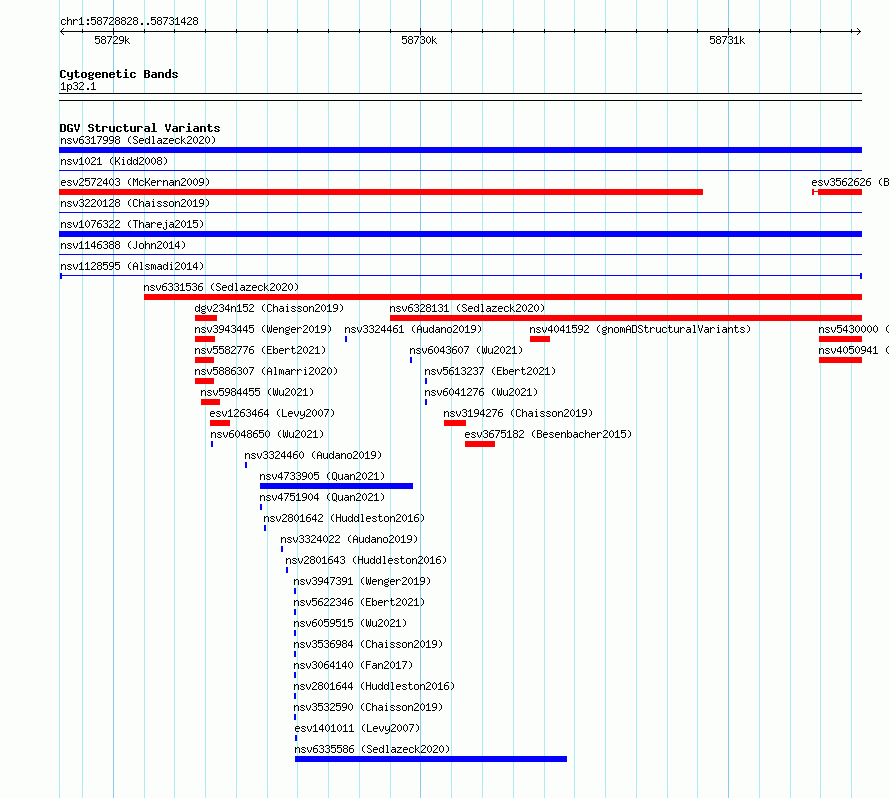The height and width of the screenshot is (798, 890).
Task: Open nsv2801643 (Huddleston2016) label
Action: 366,560
